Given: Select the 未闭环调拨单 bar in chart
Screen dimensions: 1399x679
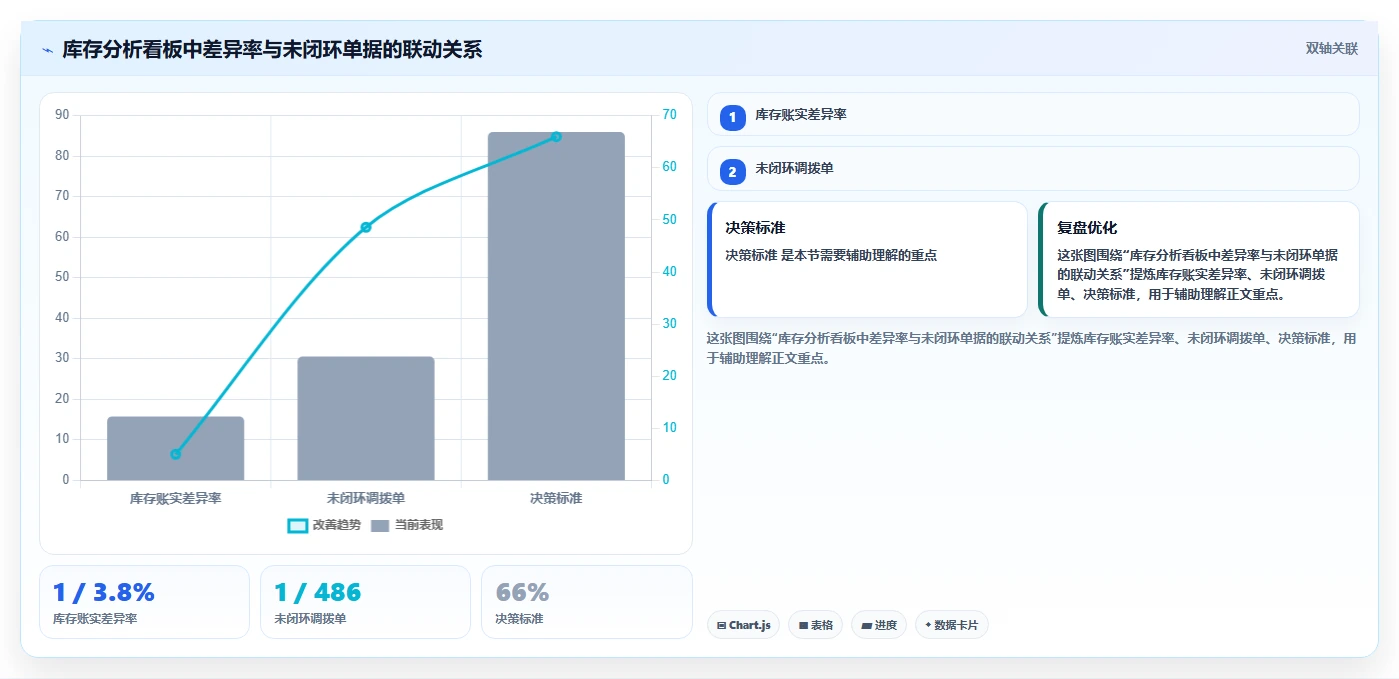Looking at the screenshot, I should click(366, 418).
